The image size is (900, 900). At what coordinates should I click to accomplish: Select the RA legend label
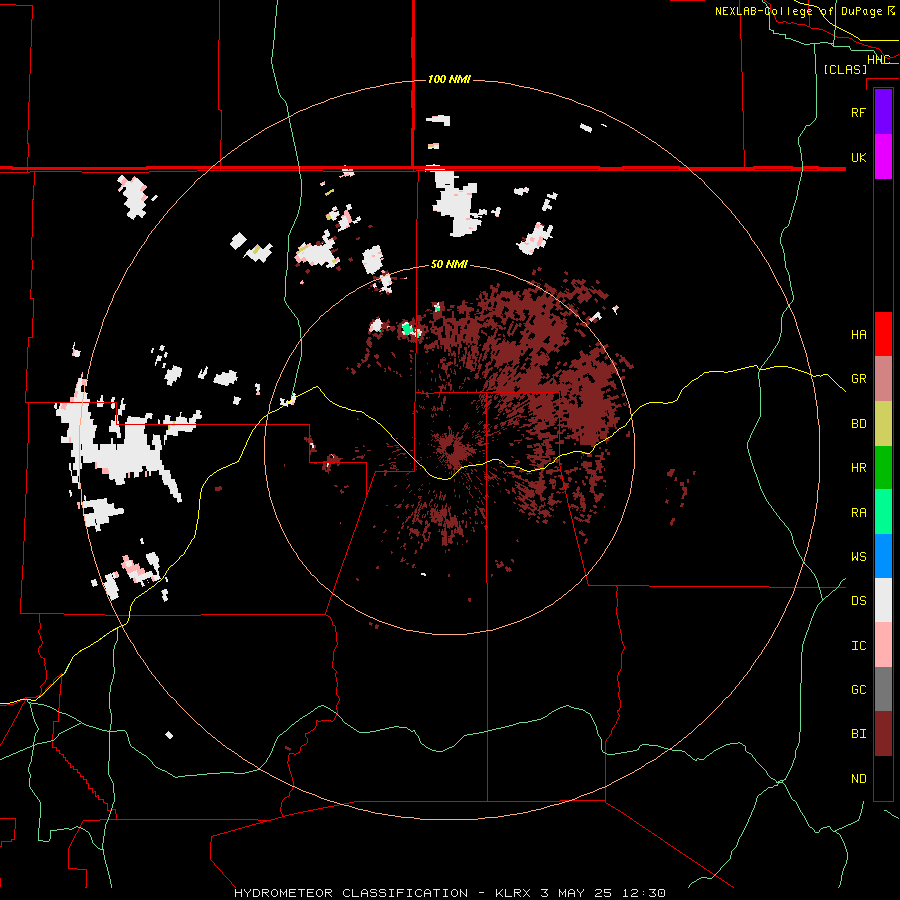(858, 513)
